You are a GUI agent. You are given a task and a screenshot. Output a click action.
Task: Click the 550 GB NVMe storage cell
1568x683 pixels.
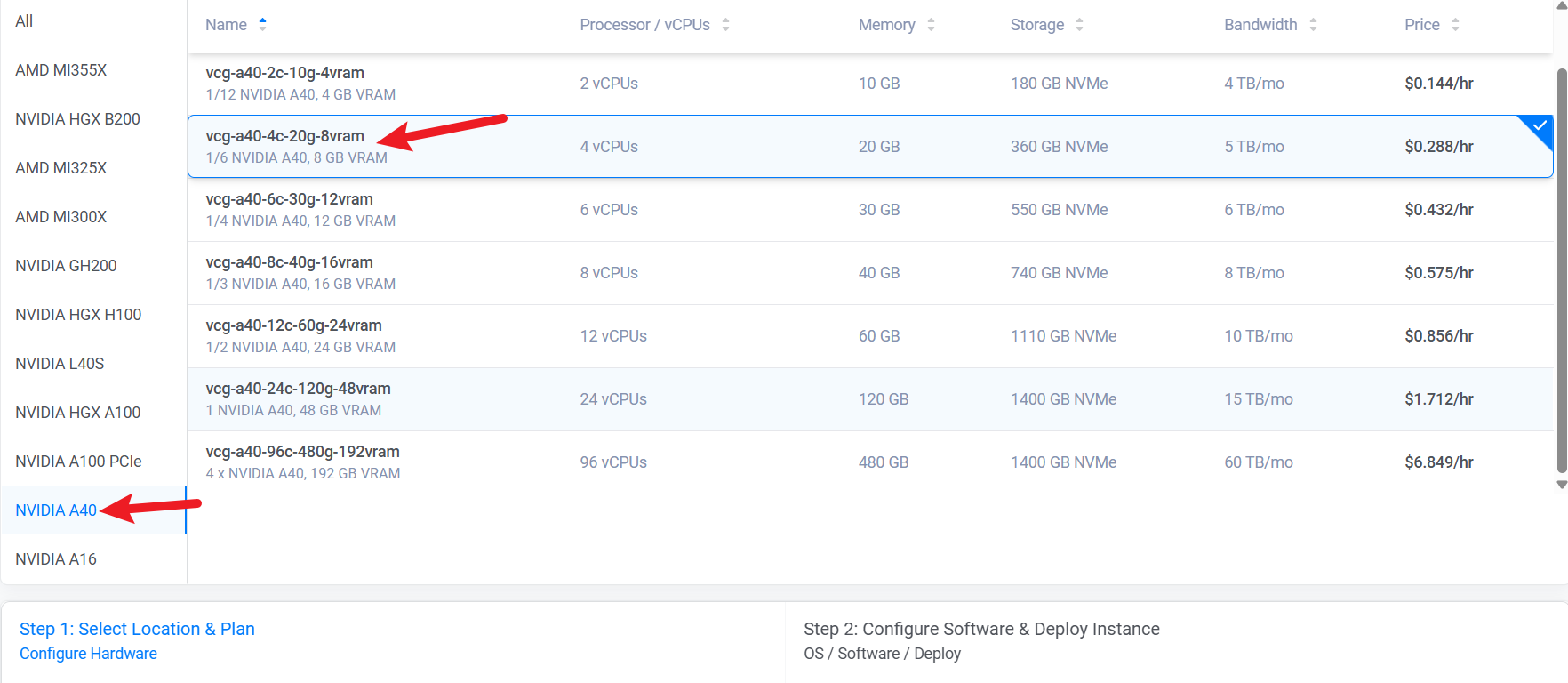click(1059, 210)
